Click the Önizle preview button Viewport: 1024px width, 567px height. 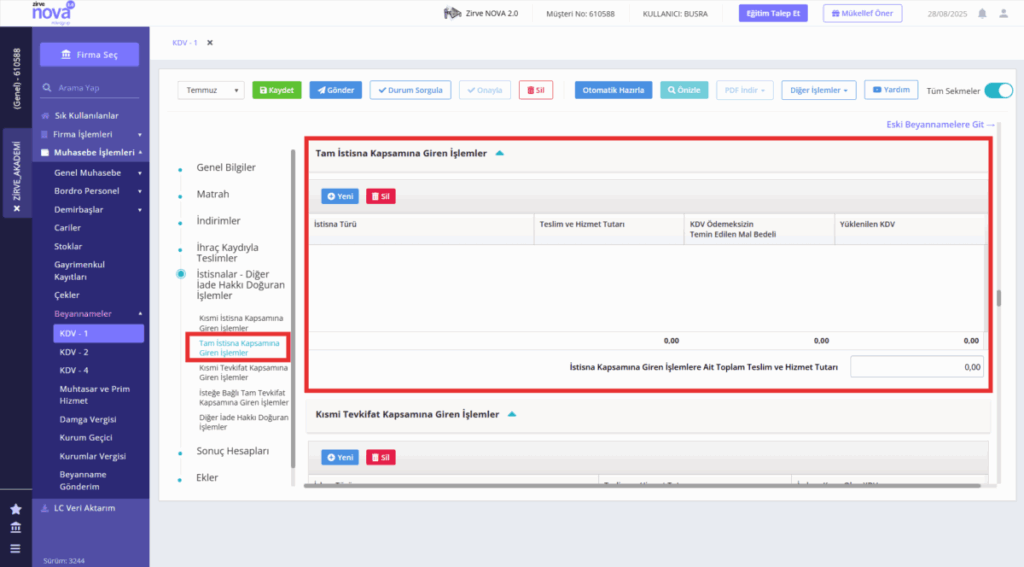tap(684, 90)
